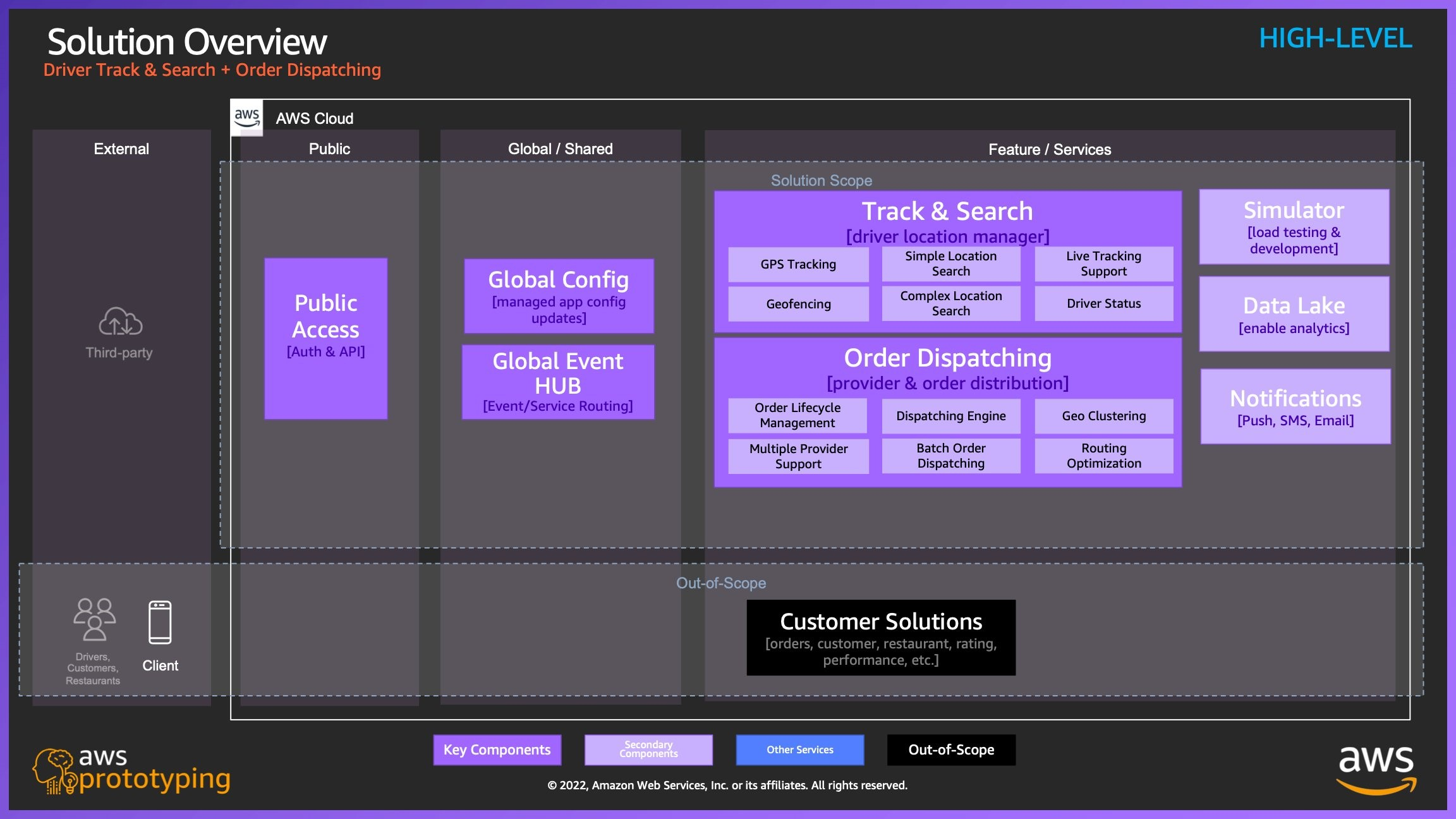This screenshot has height=819, width=1456.
Task: Click the blue Other Services legend swatch
Action: pyautogui.click(x=799, y=749)
